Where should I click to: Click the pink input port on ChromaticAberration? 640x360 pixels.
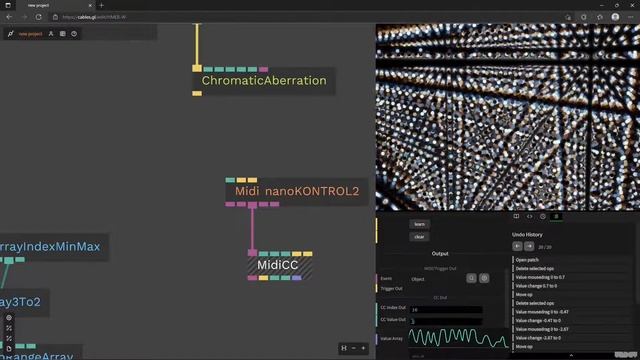click(263, 69)
